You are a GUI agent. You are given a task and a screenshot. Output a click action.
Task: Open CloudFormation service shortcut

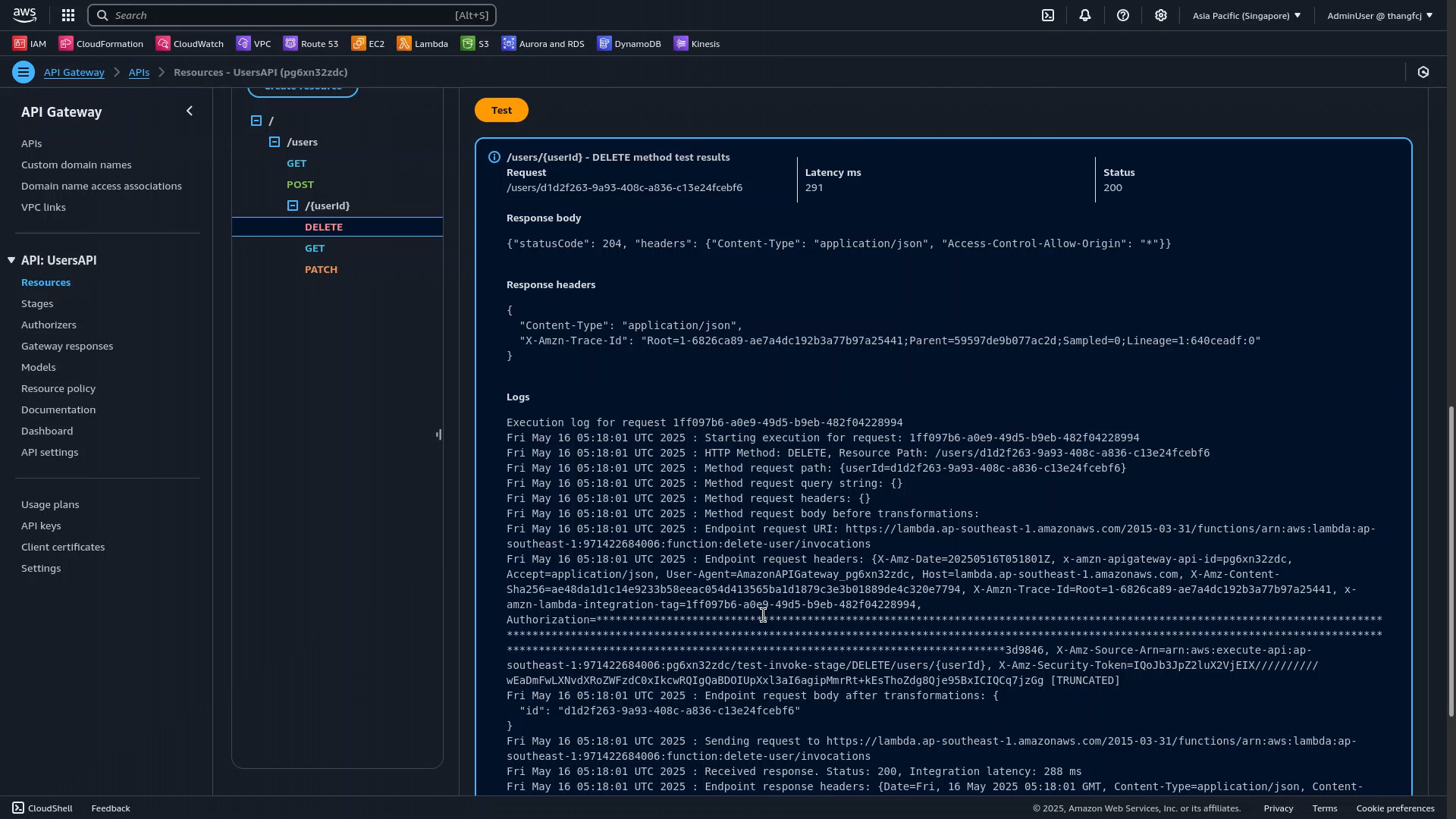(x=101, y=44)
